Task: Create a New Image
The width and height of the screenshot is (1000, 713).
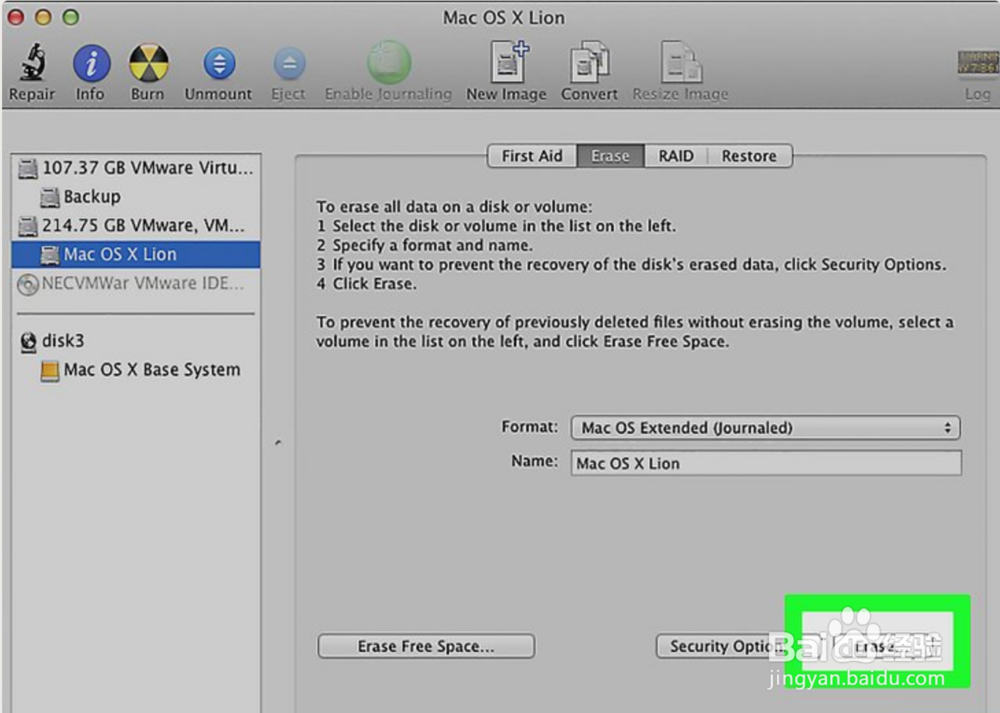Action: click(508, 62)
